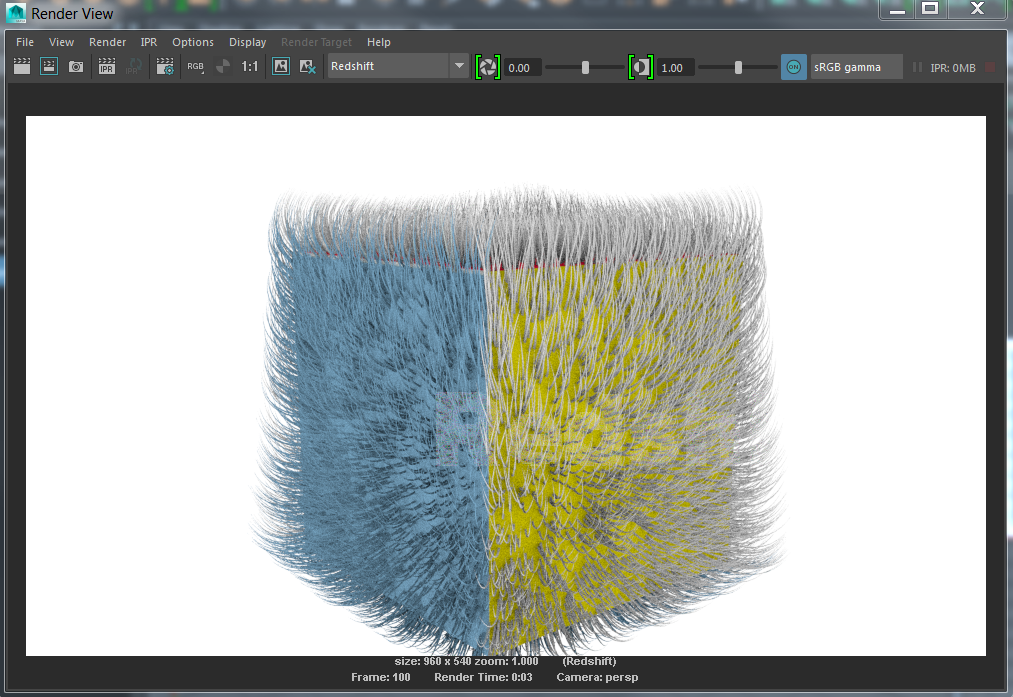Click the Remove Image icon
Screen dimensions: 1013x697
tap(308, 67)
